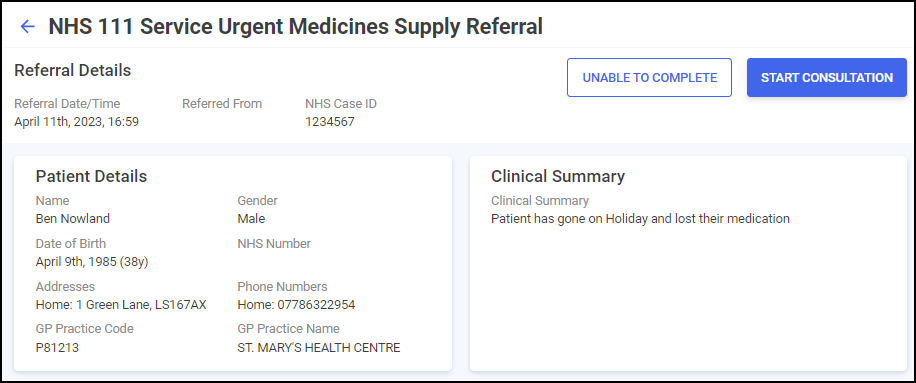Click the back arrow icon
The height and width of the screenshot is (383, 916).
[27, 26]
